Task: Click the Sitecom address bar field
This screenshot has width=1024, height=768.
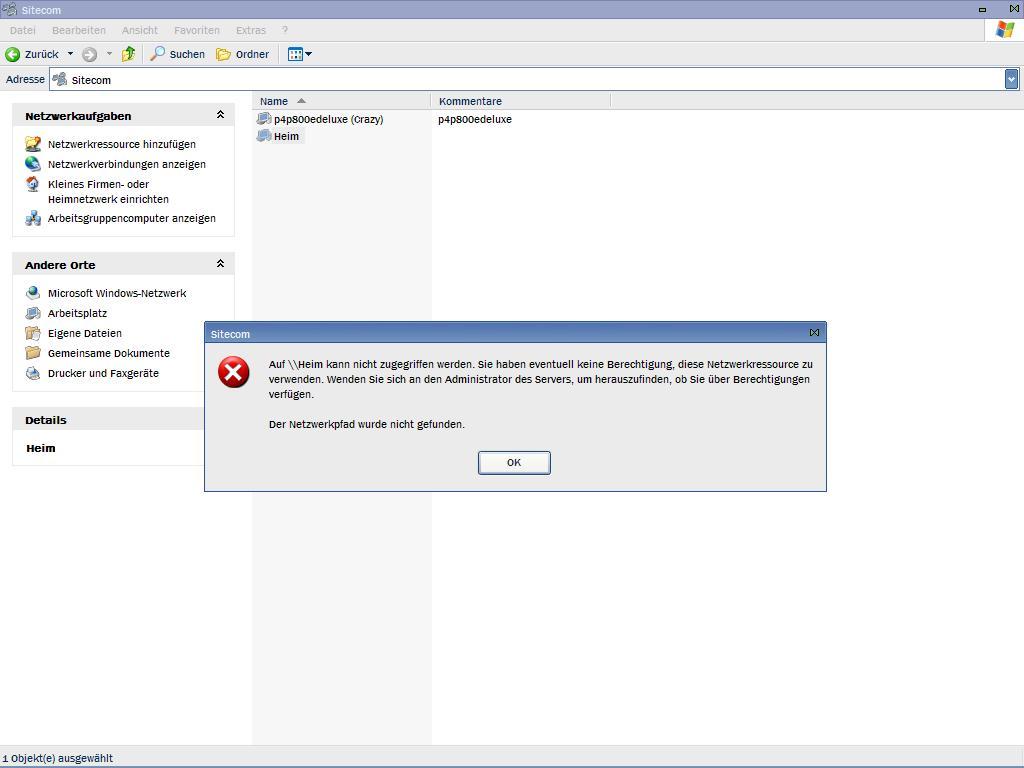Action: click(534, 80)
